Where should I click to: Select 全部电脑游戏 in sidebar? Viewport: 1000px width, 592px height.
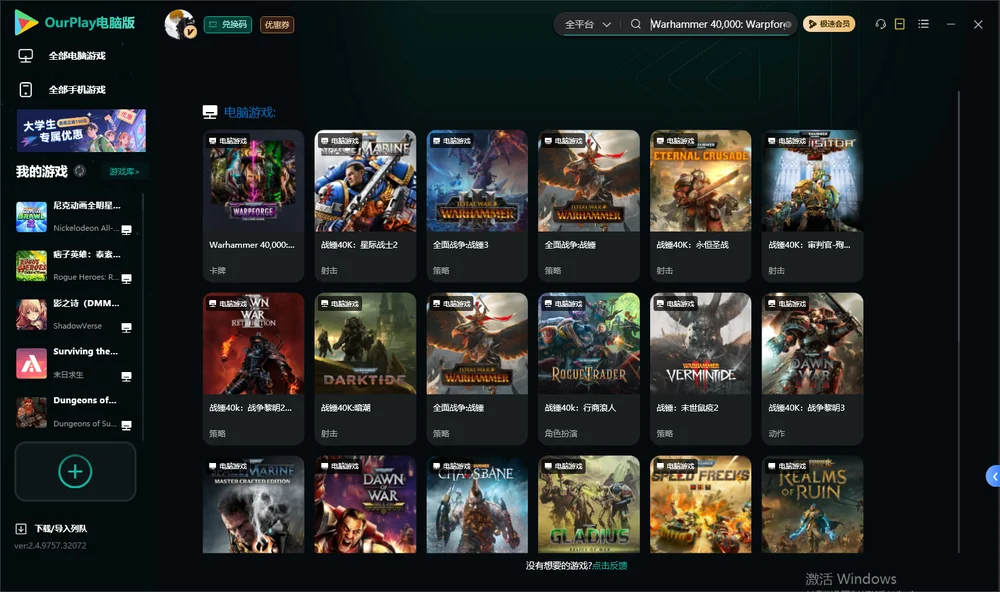coord(77,56)
